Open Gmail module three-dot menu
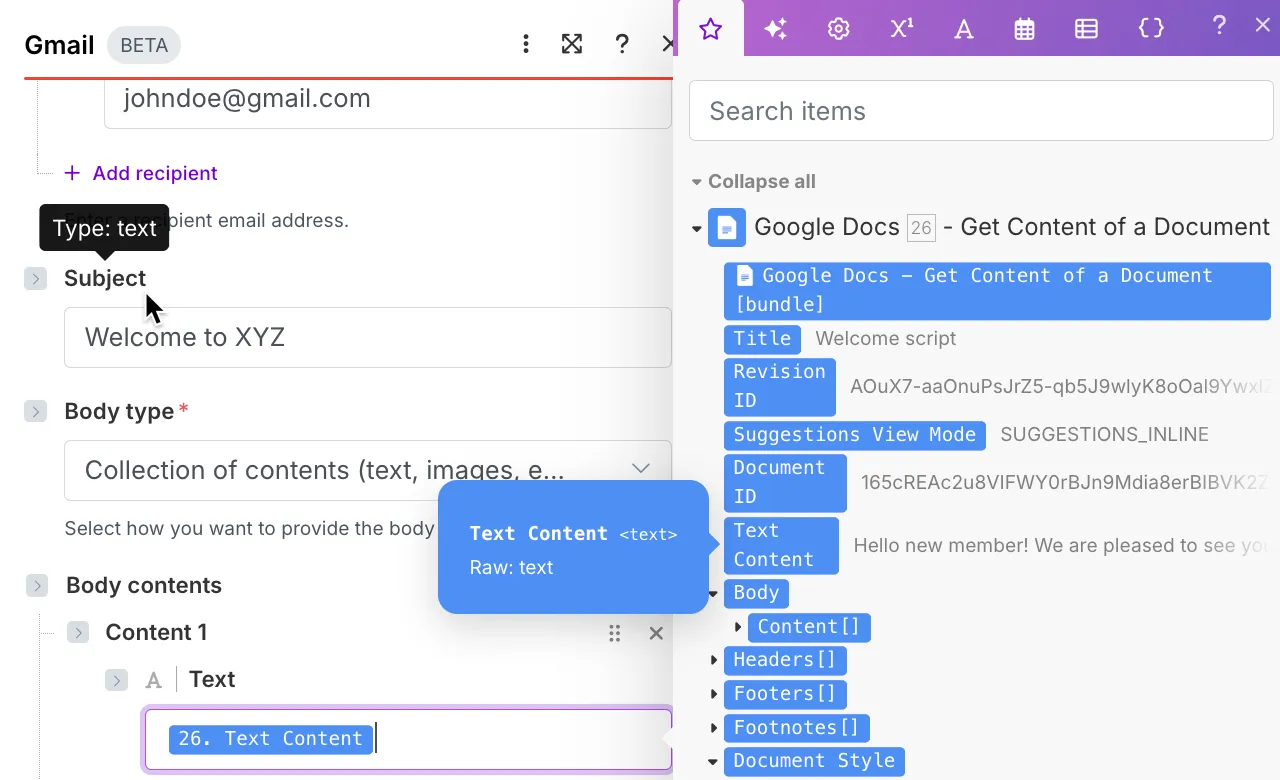Image resolution: width=1280 pixels, height=780 pixels. [x=526, y=44]
